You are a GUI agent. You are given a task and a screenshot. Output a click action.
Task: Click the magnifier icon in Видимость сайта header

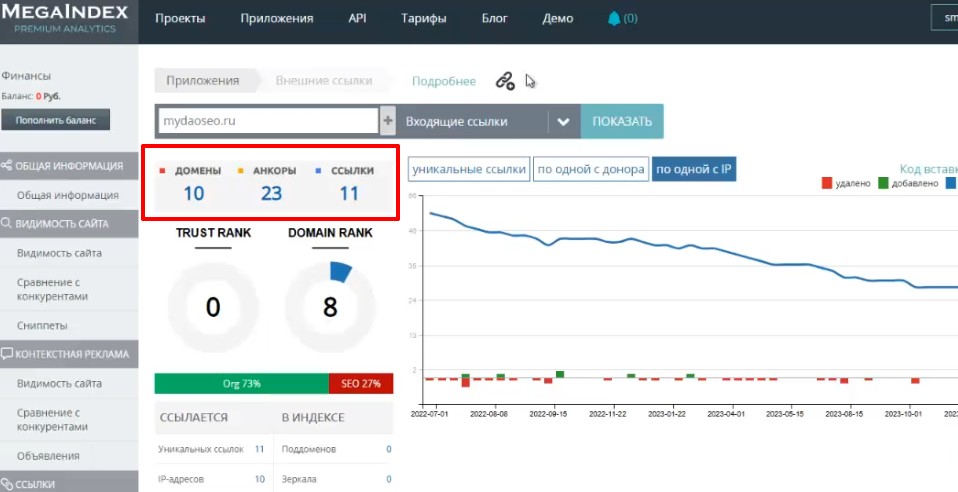7,224
